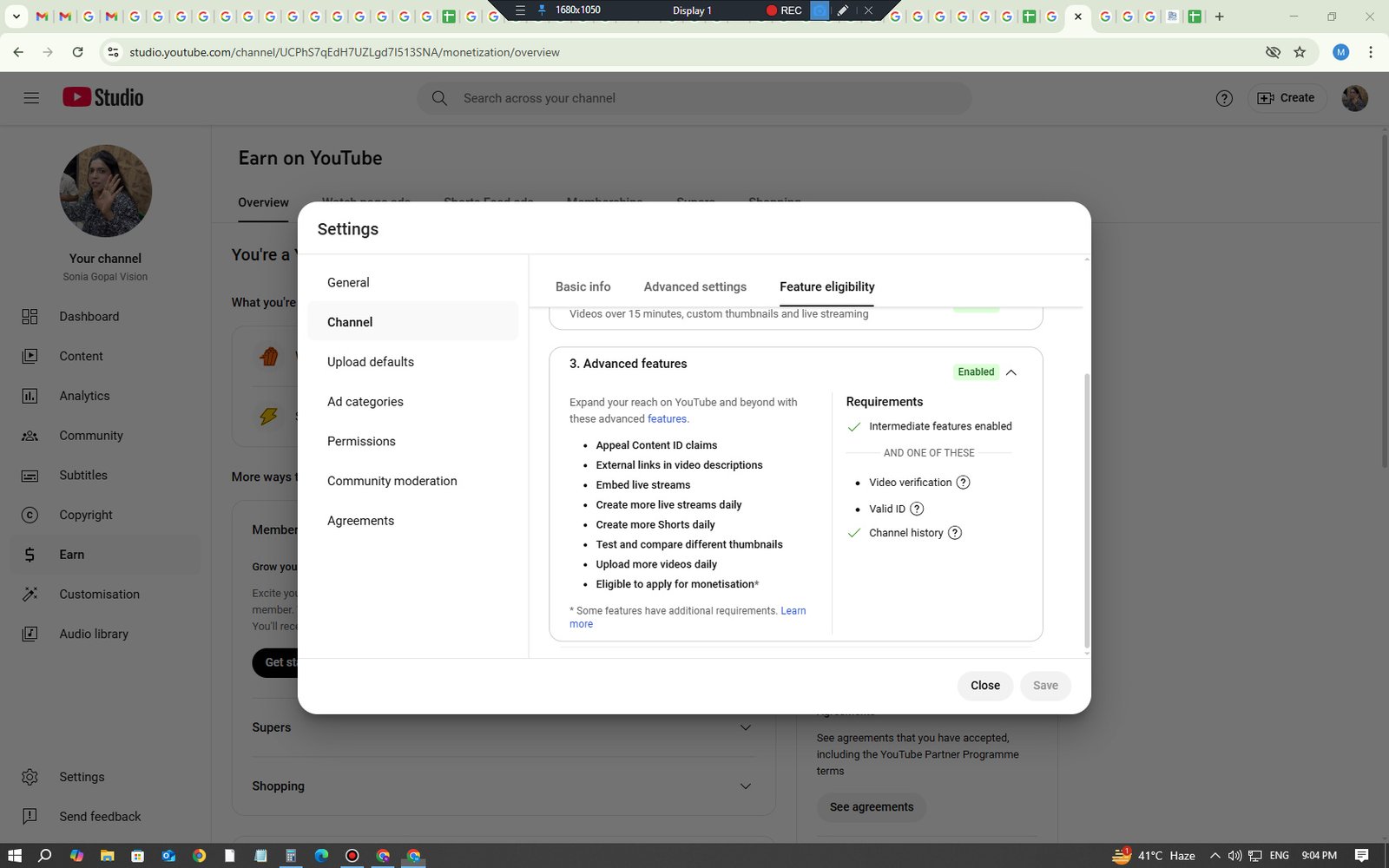Screen dimensions: 1389x868
Task: Open Agreements settings
Action: pos(412,521)
